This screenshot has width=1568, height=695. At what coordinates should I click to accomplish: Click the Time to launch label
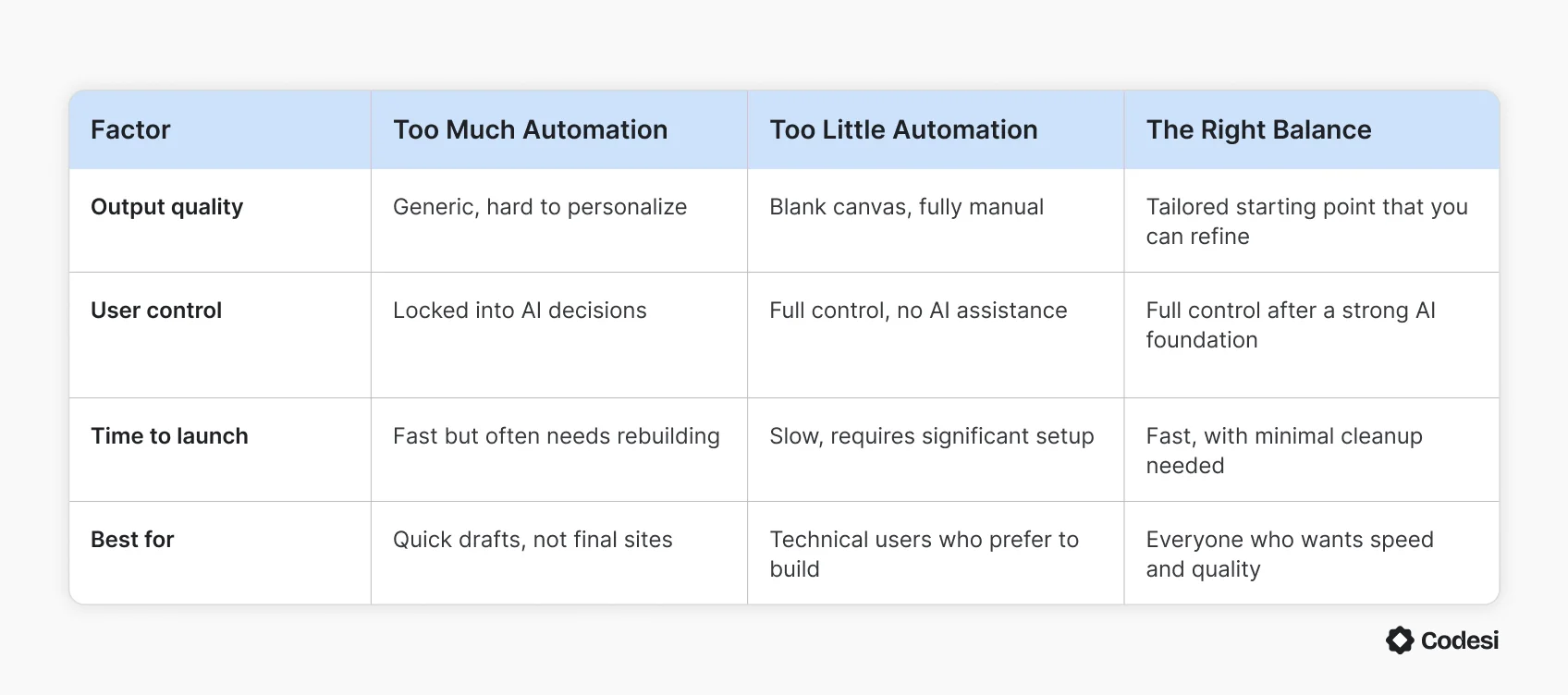(x=169, y=436)
